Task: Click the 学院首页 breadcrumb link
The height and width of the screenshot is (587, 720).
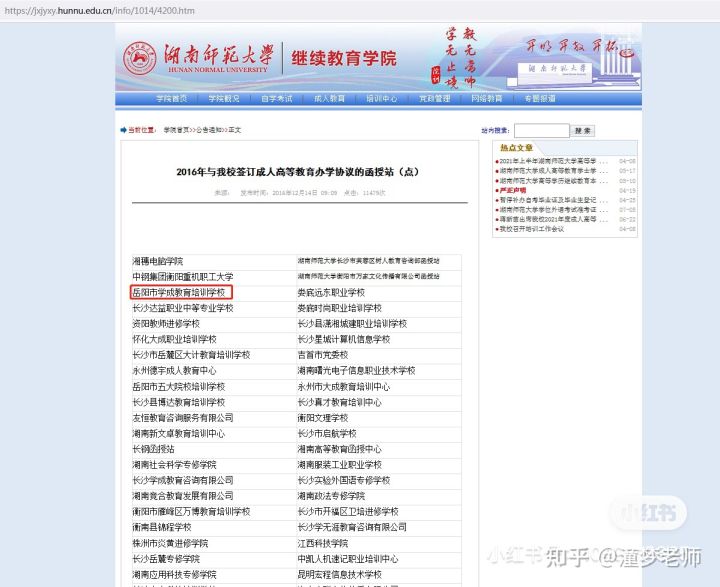Action: click(x=176, y=130)
